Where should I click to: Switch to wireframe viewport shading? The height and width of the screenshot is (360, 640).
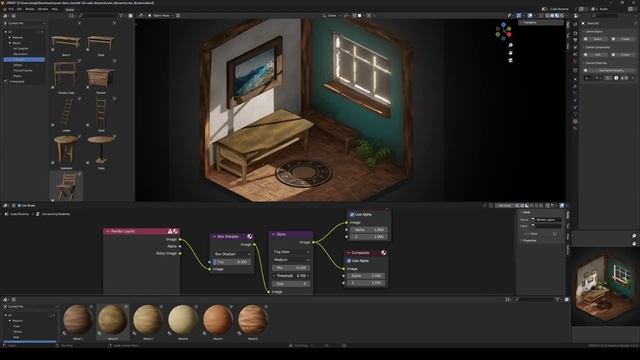[547, 16]
